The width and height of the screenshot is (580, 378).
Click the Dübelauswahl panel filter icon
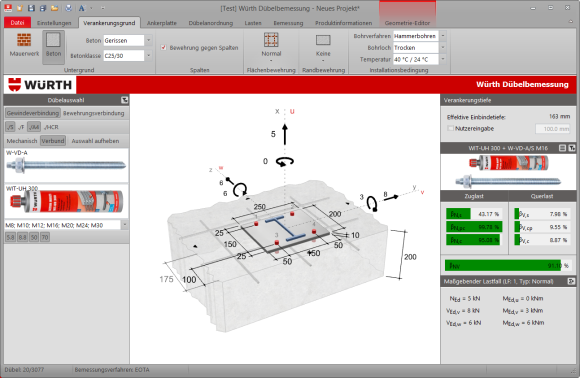[124, 100]
